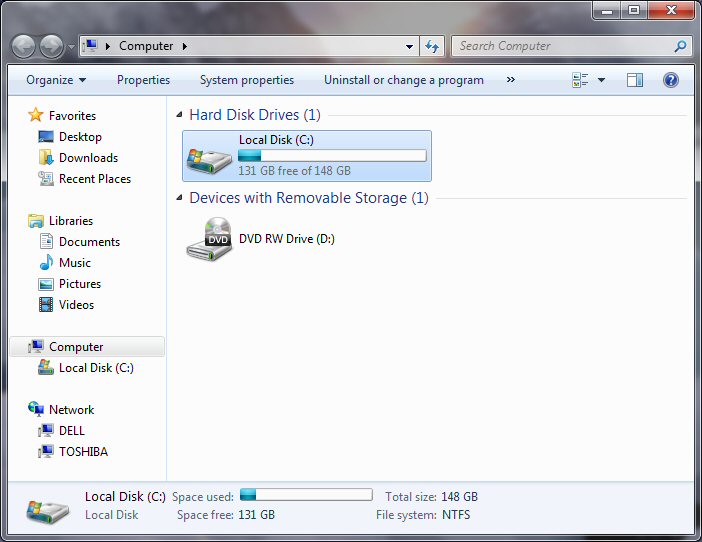Show more toolbar commands via chevrons
The height and width of the screenshot is (542, 702).
pyautogui.click(x=511, y=80)
